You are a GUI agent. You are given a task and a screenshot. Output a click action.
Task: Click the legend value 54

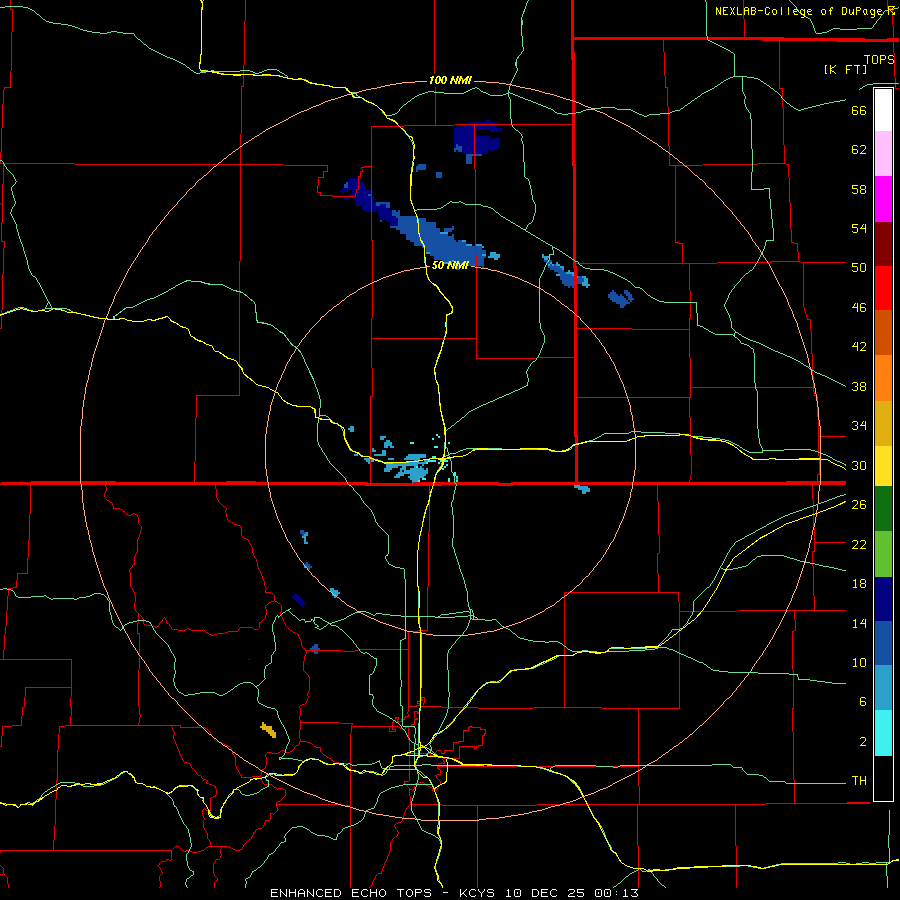pos(859,228)
